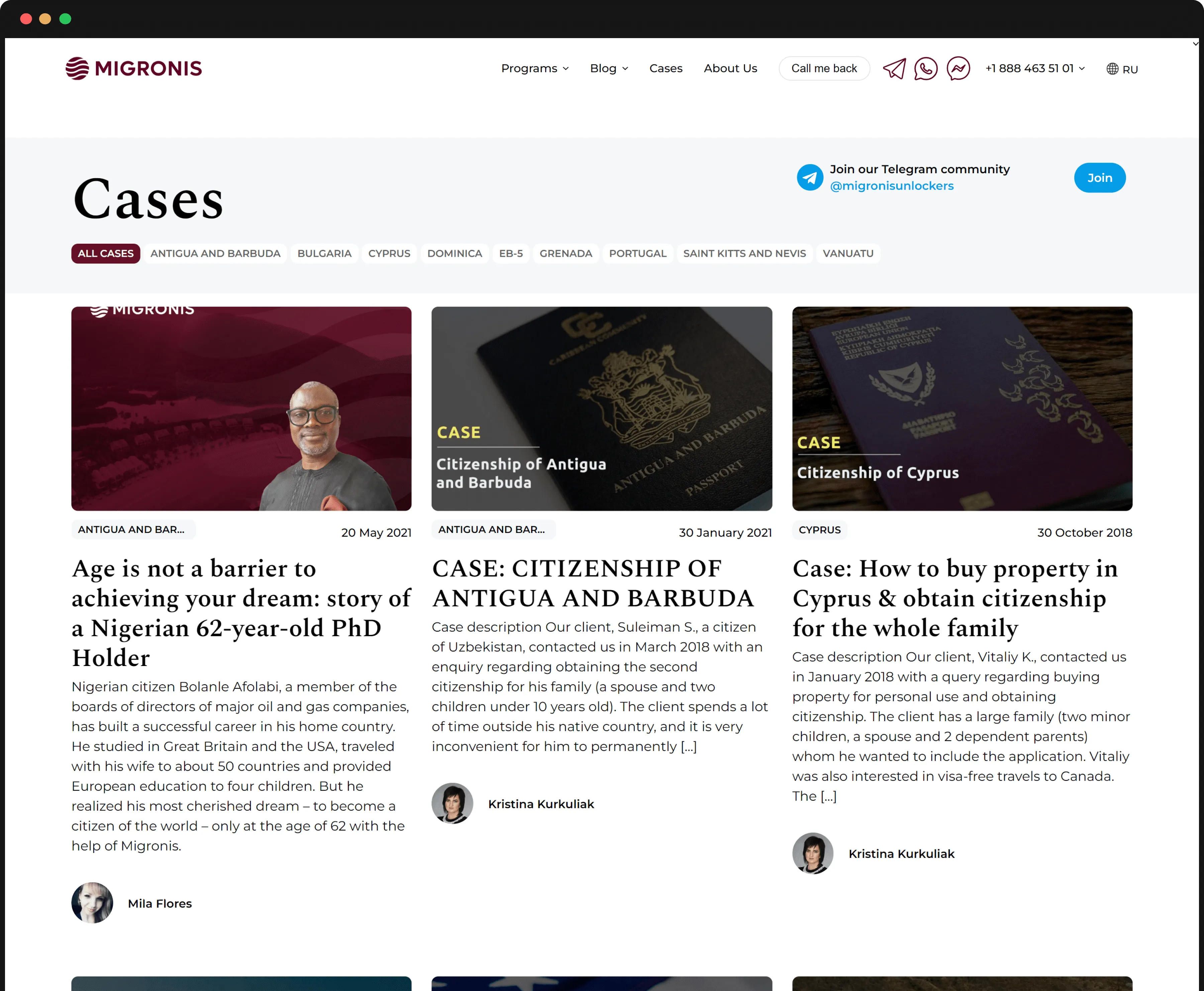Filter cases by SAINT KITTS AND NEVIS
This screenshot has width=1204, height=991.
coord(744,253)
